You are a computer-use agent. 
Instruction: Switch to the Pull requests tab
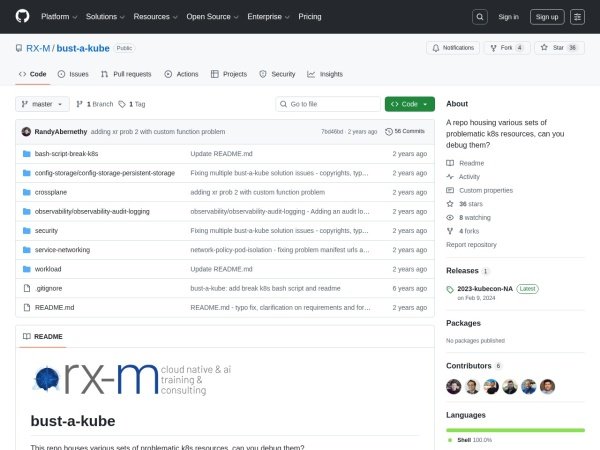[126, 74]
